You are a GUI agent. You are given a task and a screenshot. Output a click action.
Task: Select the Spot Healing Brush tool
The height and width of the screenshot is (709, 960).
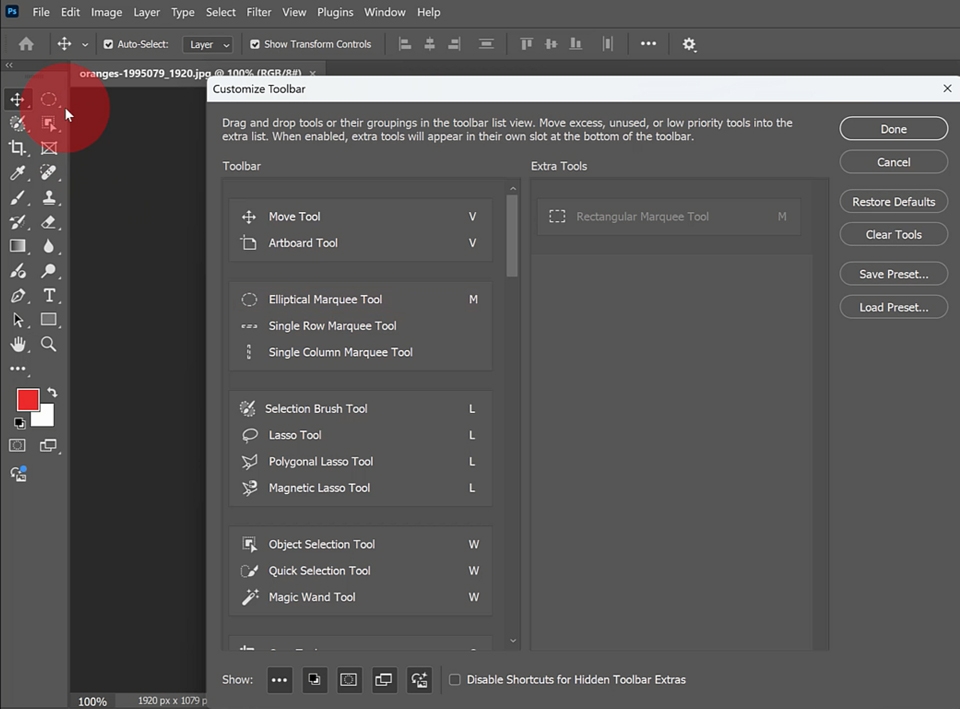[x=48, y=173]
